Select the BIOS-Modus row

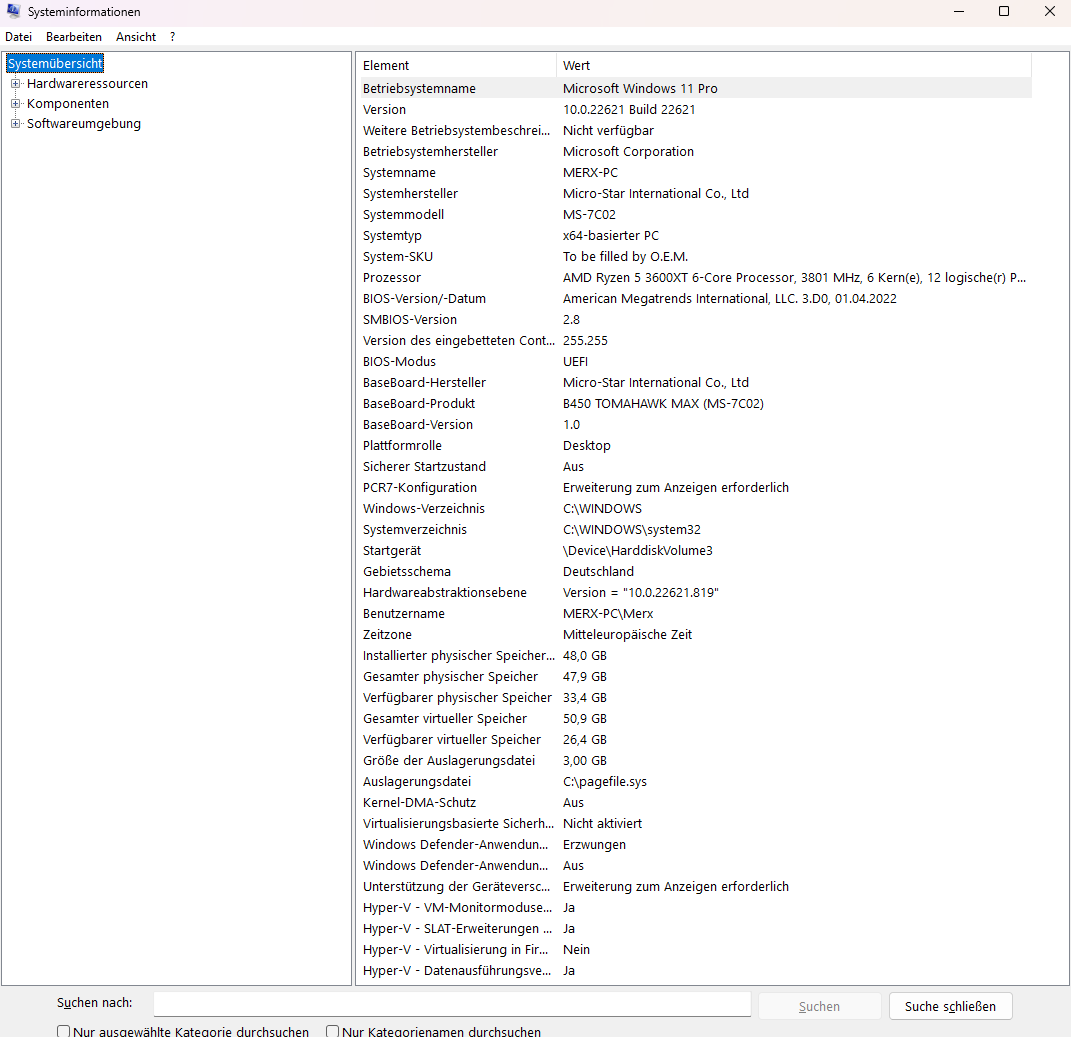(695, 361)
